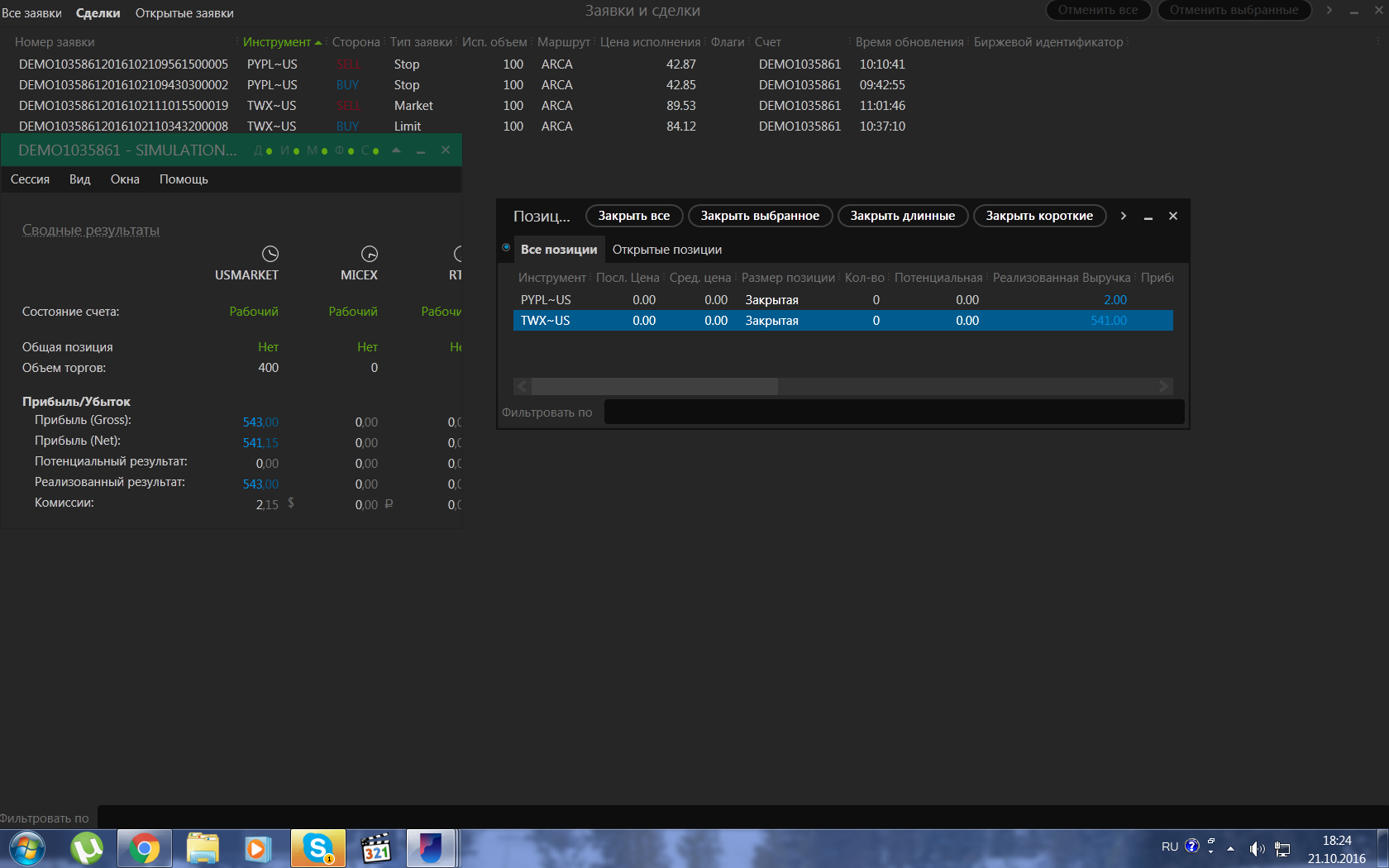Focus the bottom Фильтровать по input field
Screen dimensions: 1389x868
tap(742, 818)
